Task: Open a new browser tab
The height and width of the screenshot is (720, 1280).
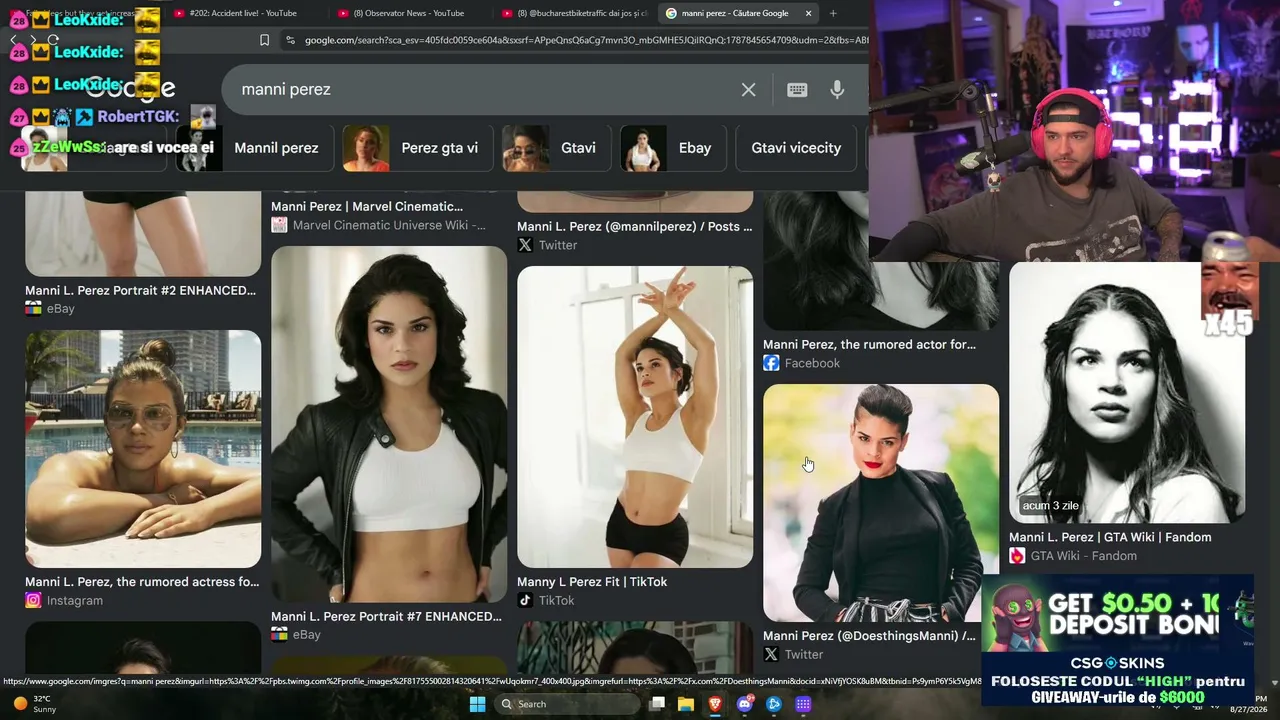Action: point(833,13)
